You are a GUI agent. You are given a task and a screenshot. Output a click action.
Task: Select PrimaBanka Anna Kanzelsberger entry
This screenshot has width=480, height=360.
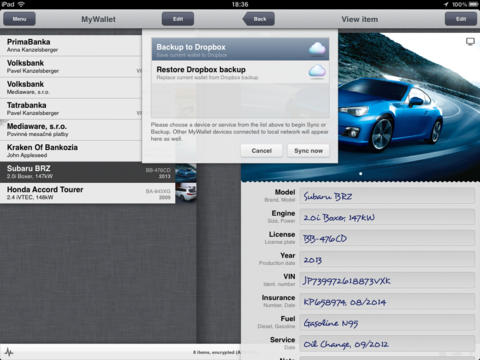click(x=71, y=46)
